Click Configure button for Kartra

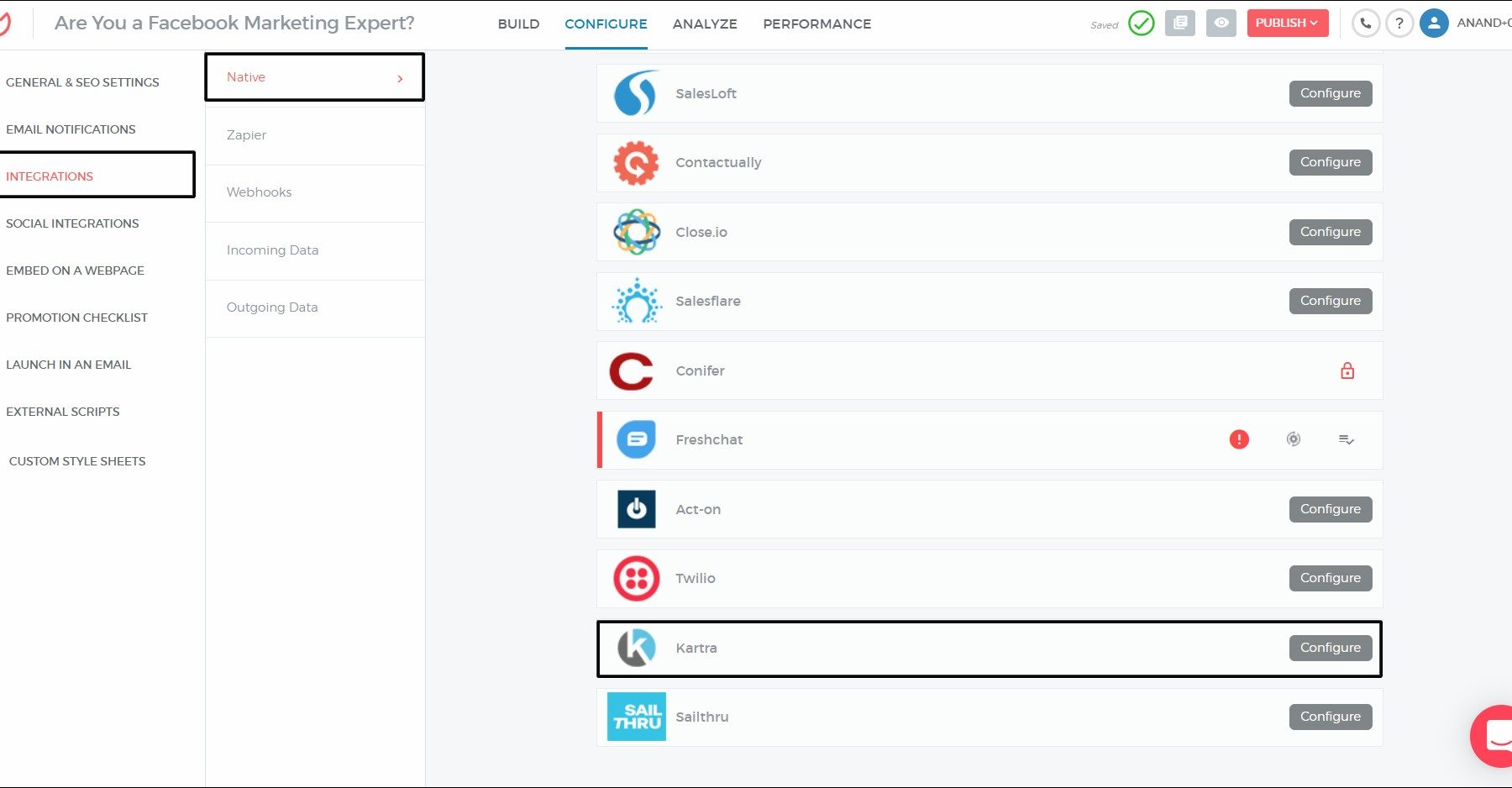pos(1331,648)
